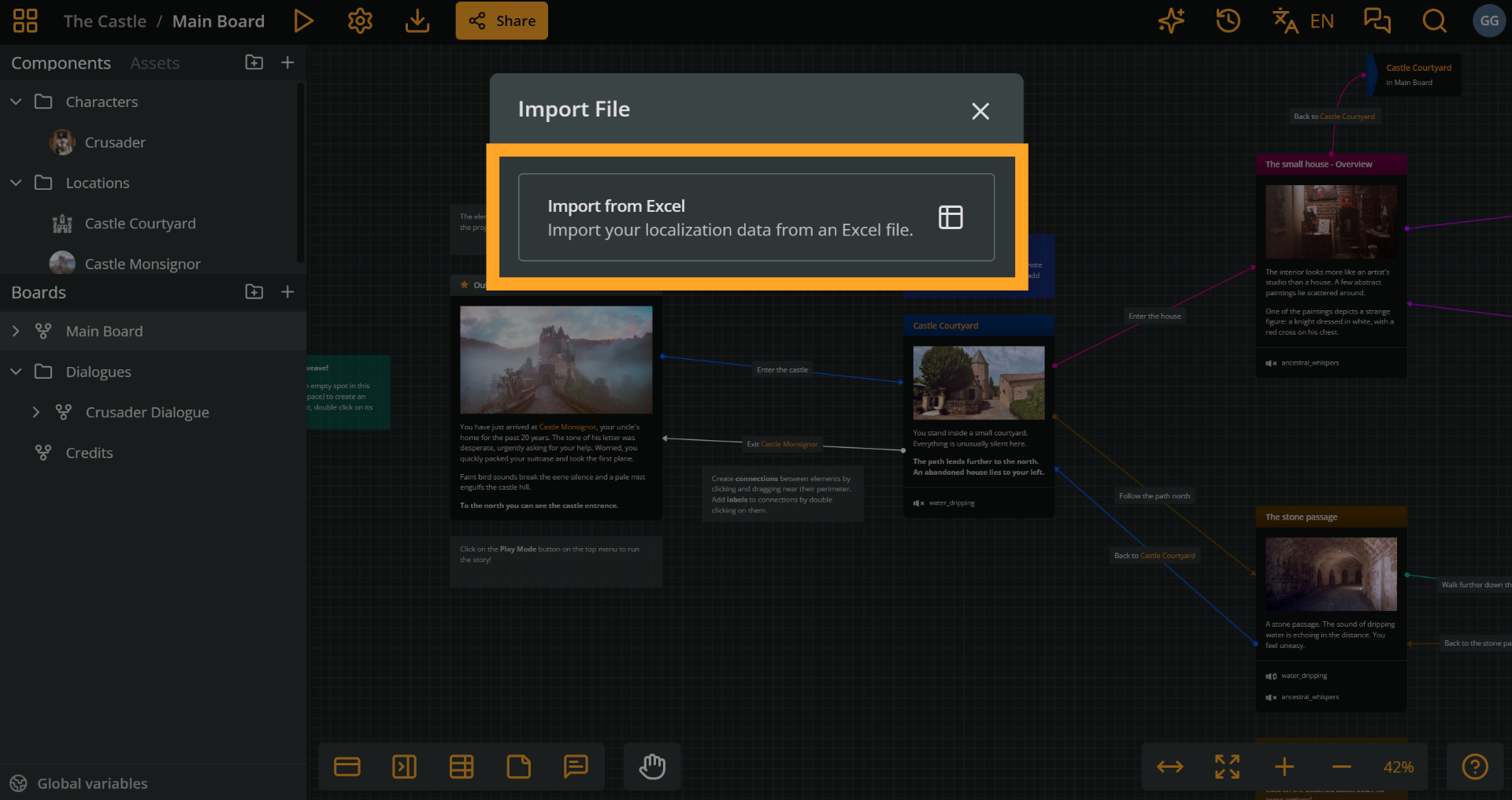This screenshot has height=800, width=1512.
Task: Open the help question mark icon
Action: (1475, 767)
